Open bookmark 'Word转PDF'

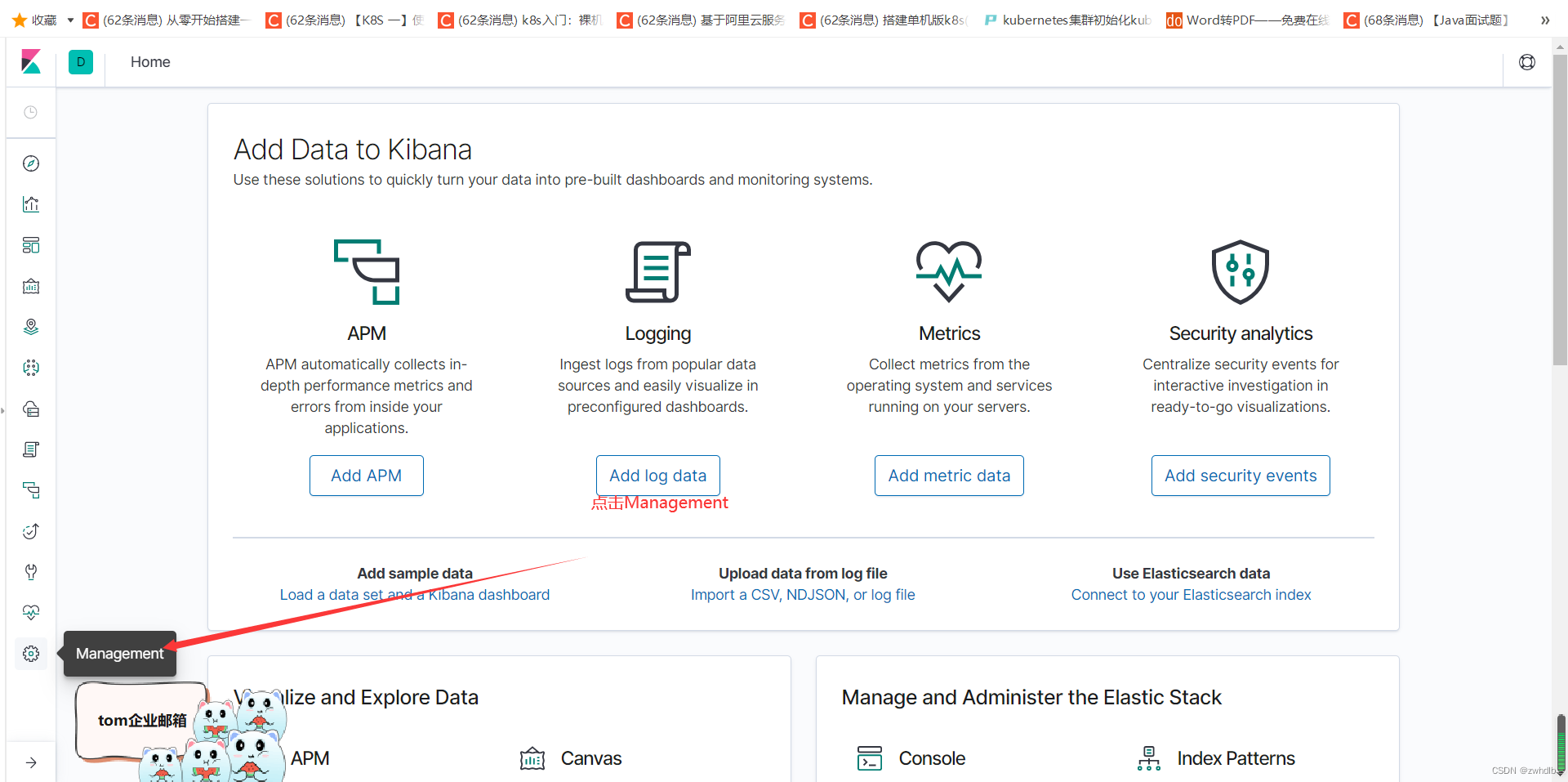click(1248, 20)
